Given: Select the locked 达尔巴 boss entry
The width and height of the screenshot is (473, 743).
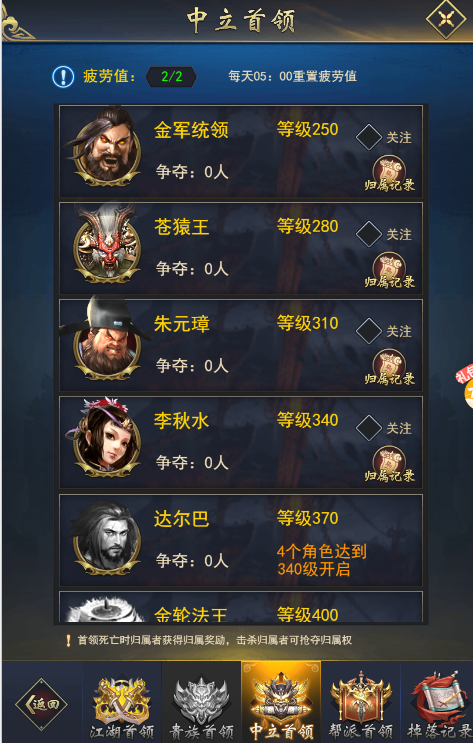Looking at the screenshot, I should (241, 540).
